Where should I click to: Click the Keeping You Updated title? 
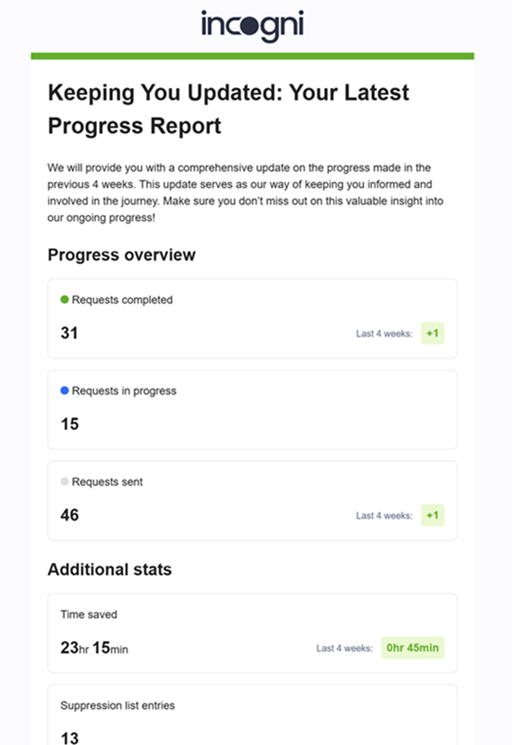point(228,109)
